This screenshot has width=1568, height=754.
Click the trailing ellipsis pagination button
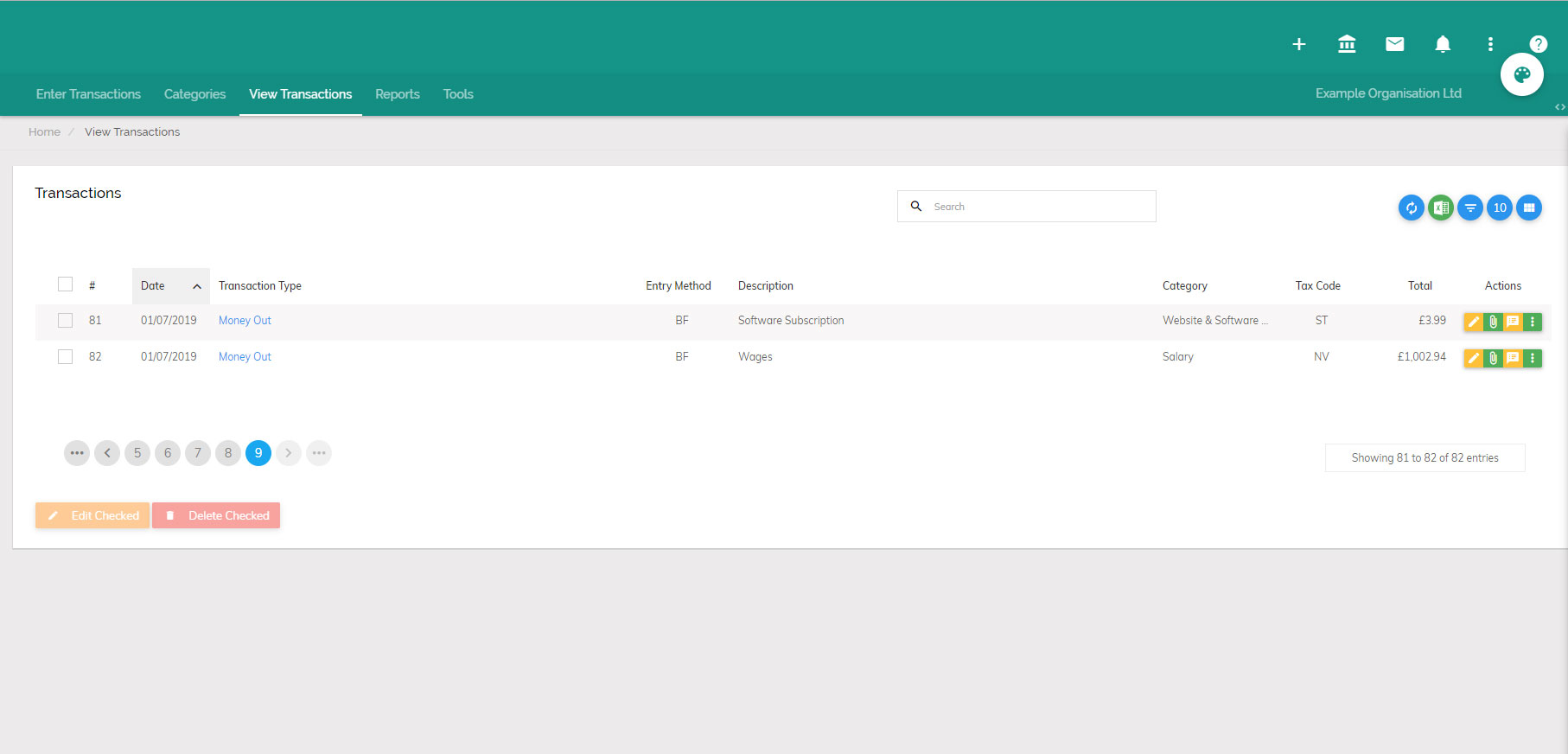point(319,453)
